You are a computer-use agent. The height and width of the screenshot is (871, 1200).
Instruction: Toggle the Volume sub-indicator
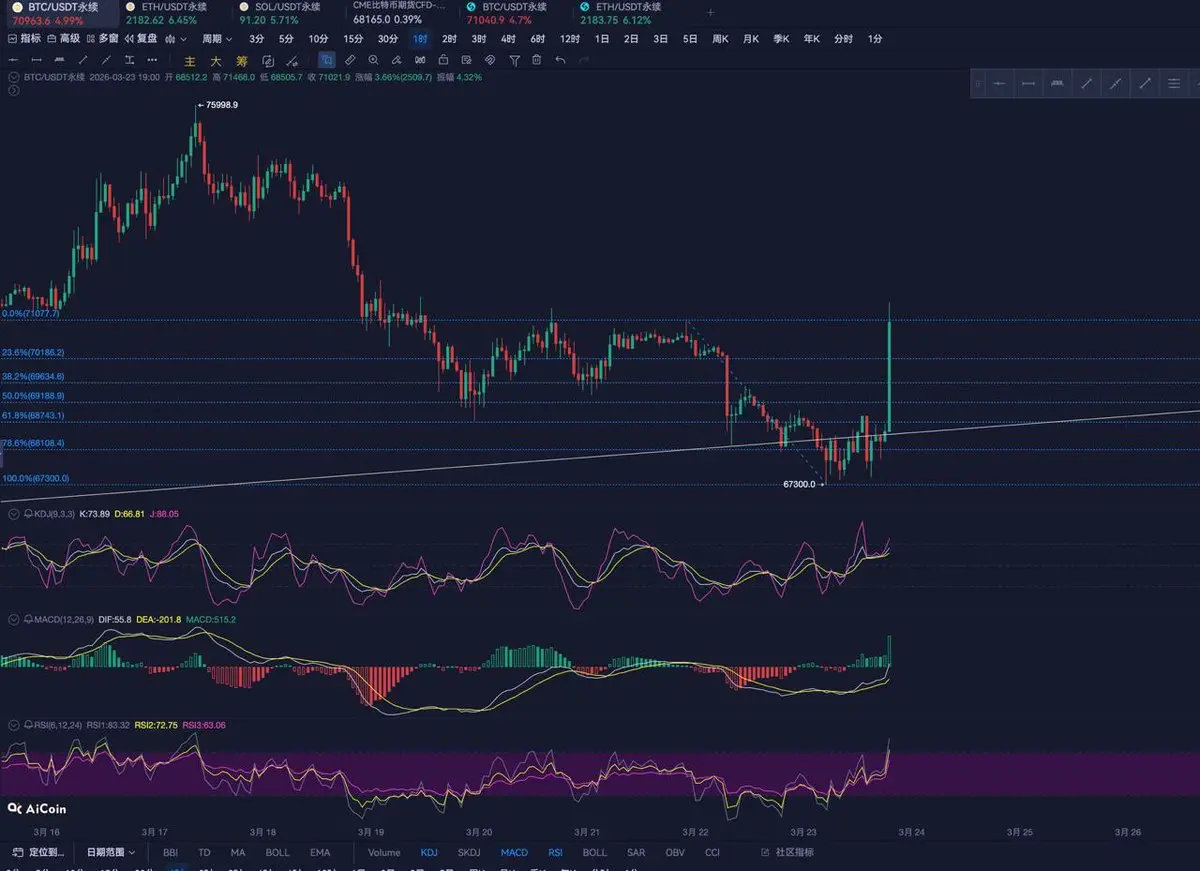pos(384,853)
